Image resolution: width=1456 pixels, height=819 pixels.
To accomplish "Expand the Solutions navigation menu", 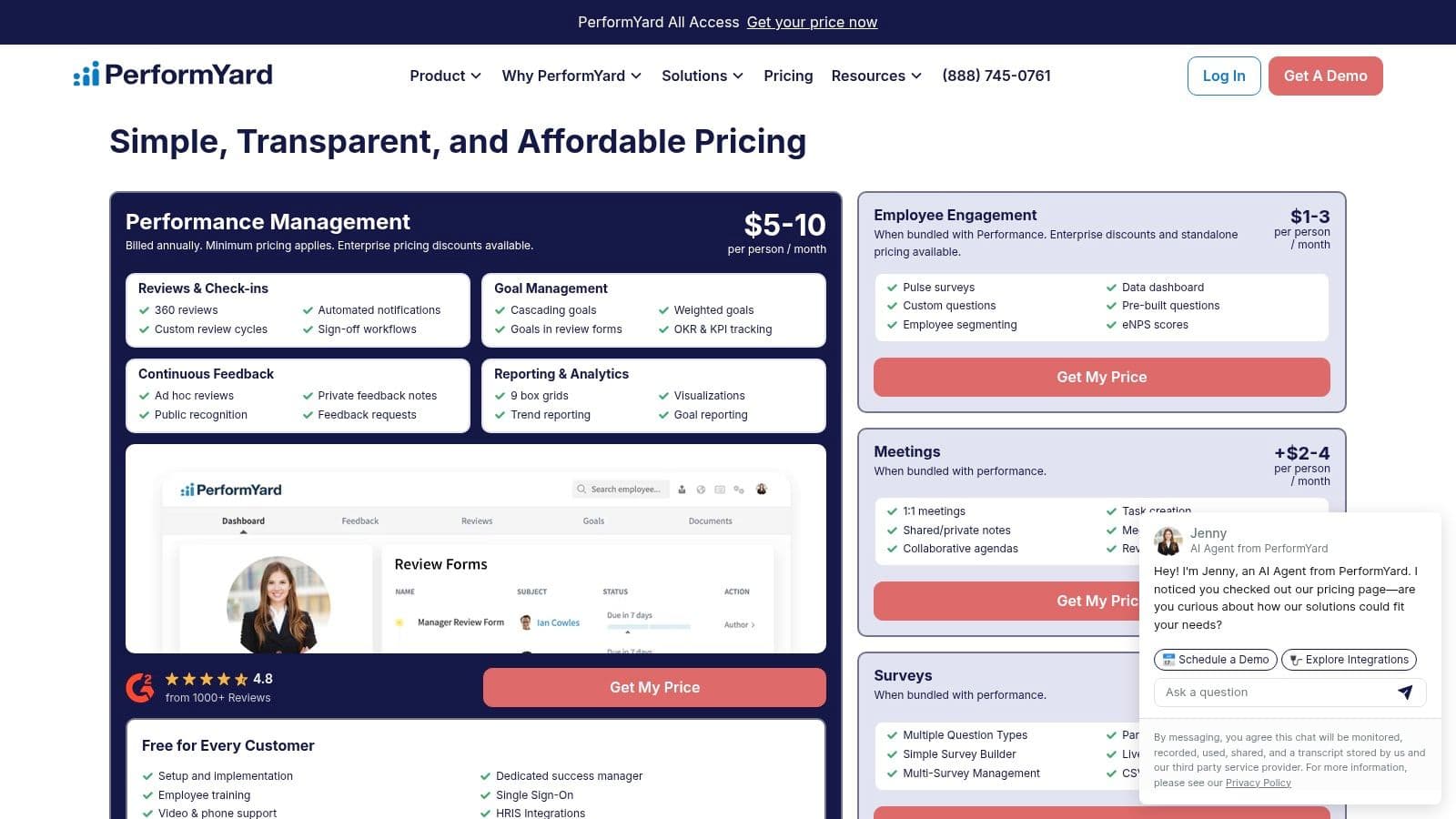I will (x=702, y=76).
